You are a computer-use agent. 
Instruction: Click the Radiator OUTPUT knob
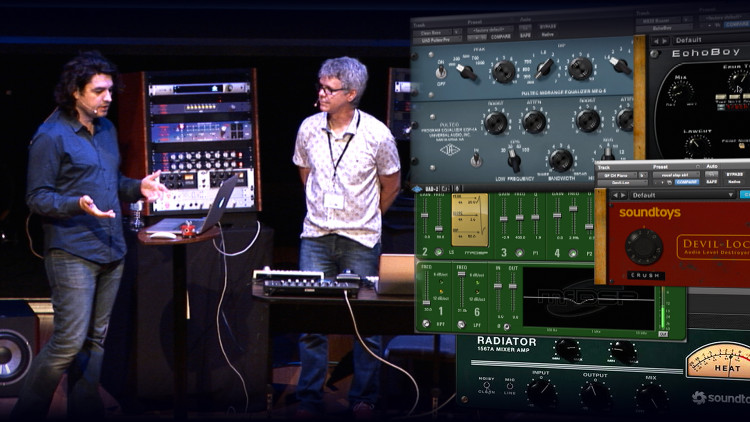pos(596,396)
